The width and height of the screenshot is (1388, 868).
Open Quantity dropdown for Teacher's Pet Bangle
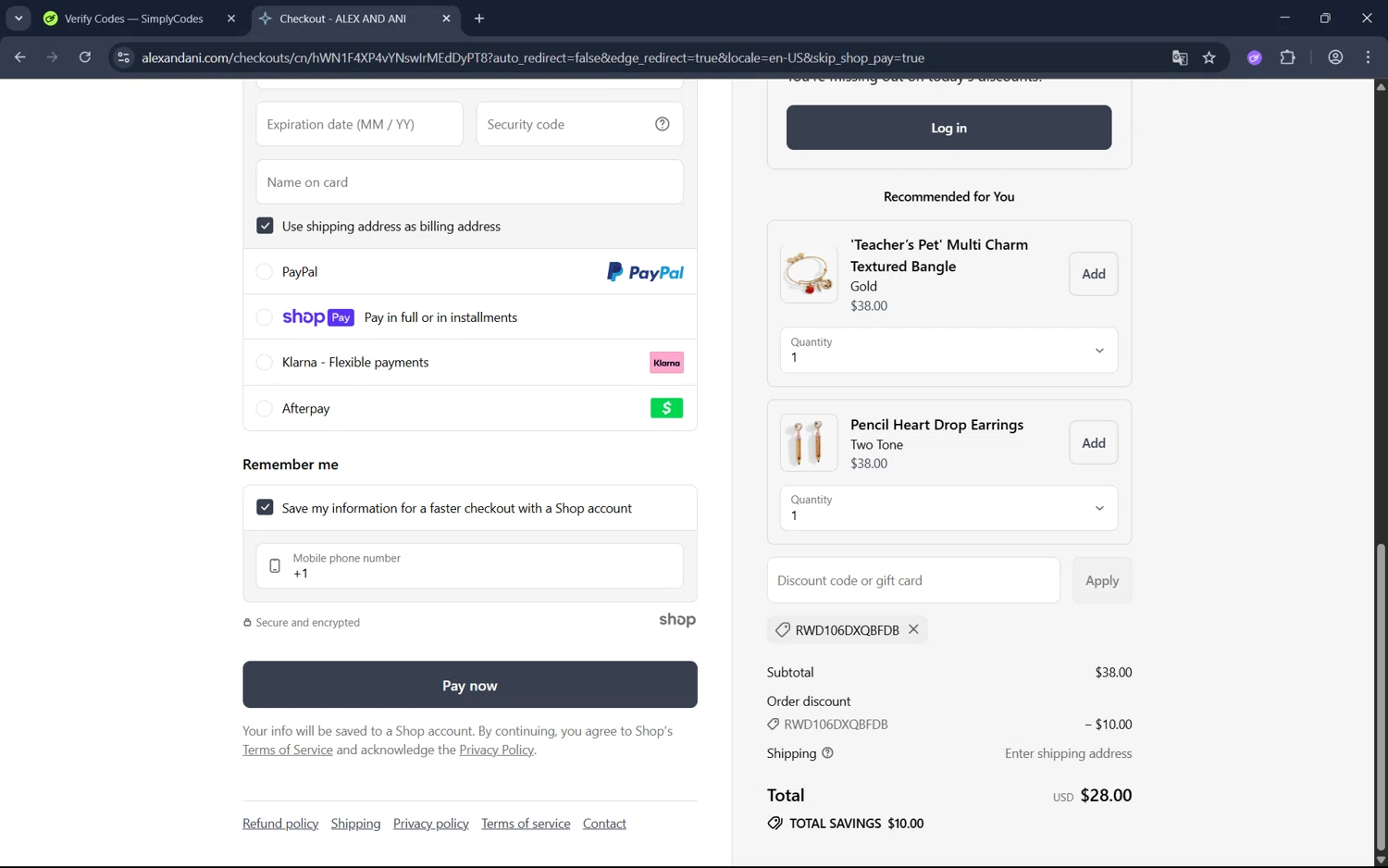point(948,350)
